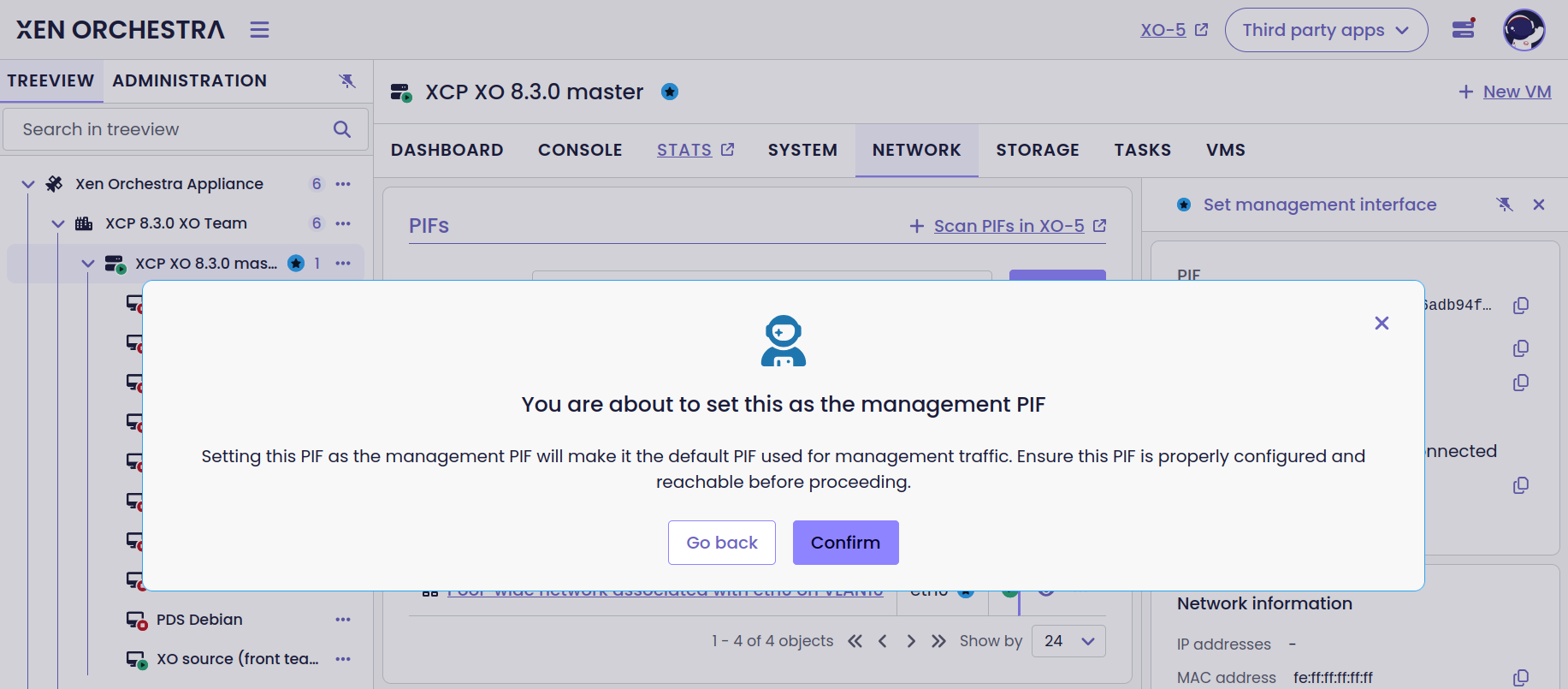Click the fe:ff:ff:ff:ff:ff MAC address value
The width and height of the screenshot is (1568, 689).
pos(1333,678)
